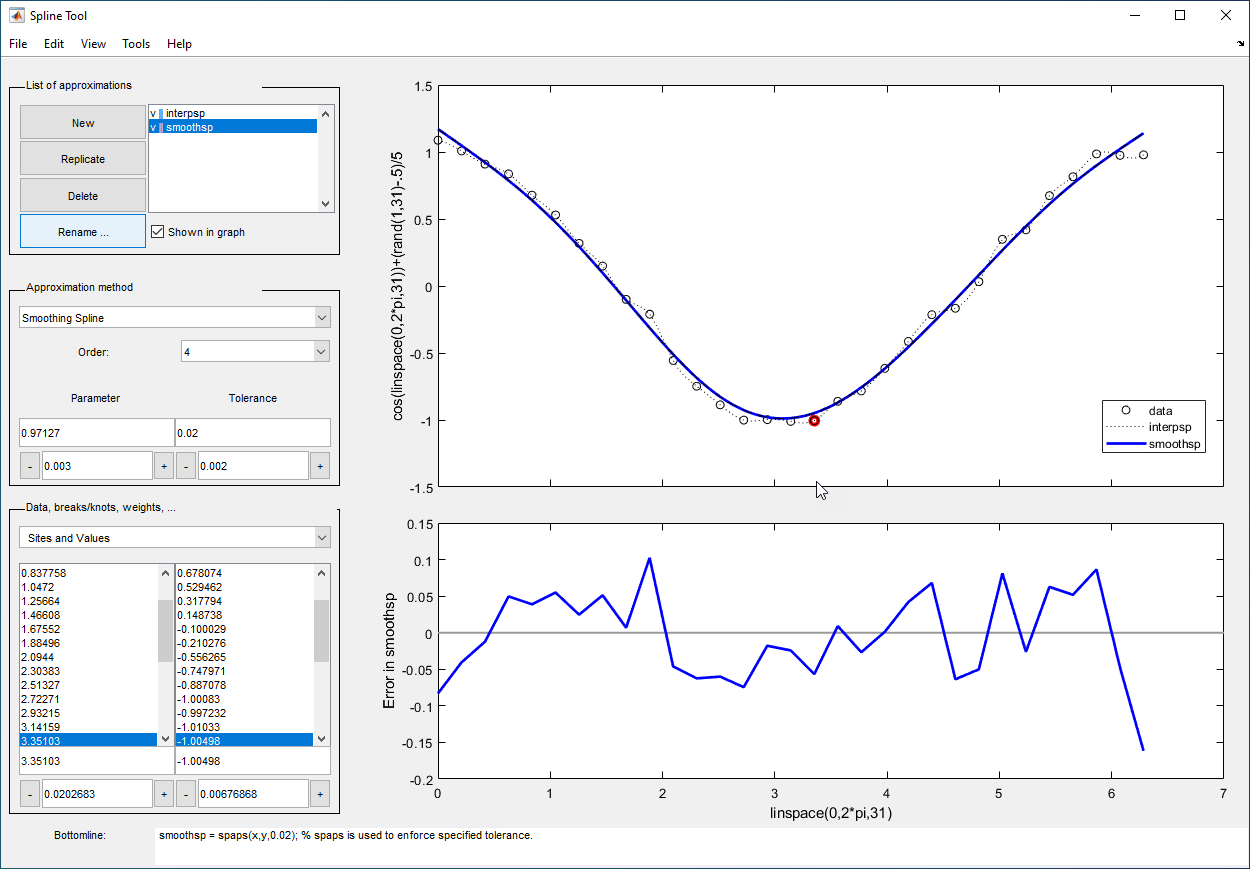This screenshot has width=1250, height=869.
Task: Click the sites list vertical scrollbar thumb
Action: pyautogui.click(x=165, y=631)
